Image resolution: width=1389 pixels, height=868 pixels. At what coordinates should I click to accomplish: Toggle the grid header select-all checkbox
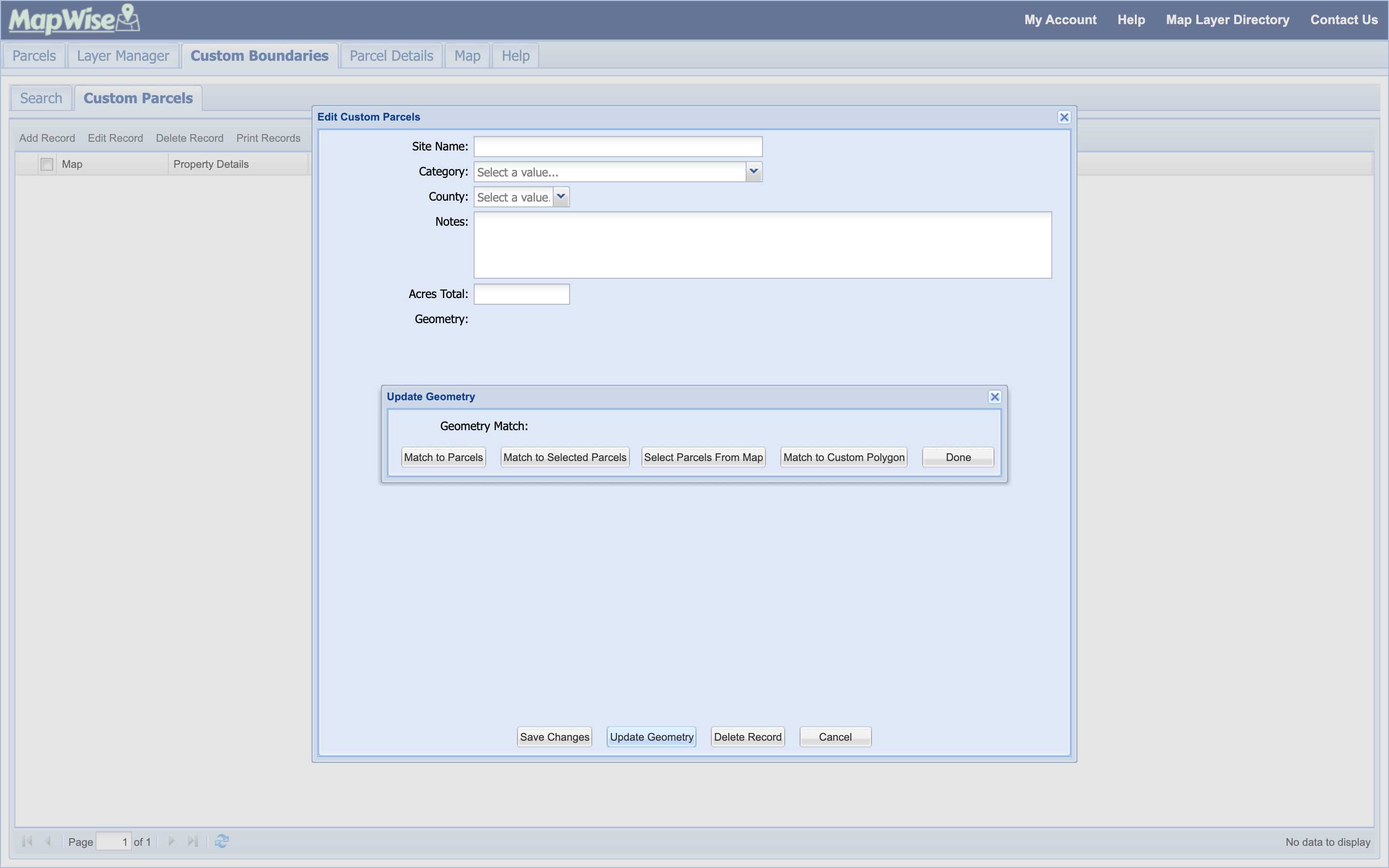(x=46, y=164)
